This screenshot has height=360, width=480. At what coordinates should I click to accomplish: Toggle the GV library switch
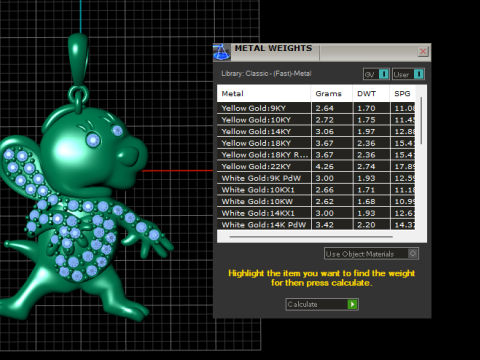(x=376, y=74)
